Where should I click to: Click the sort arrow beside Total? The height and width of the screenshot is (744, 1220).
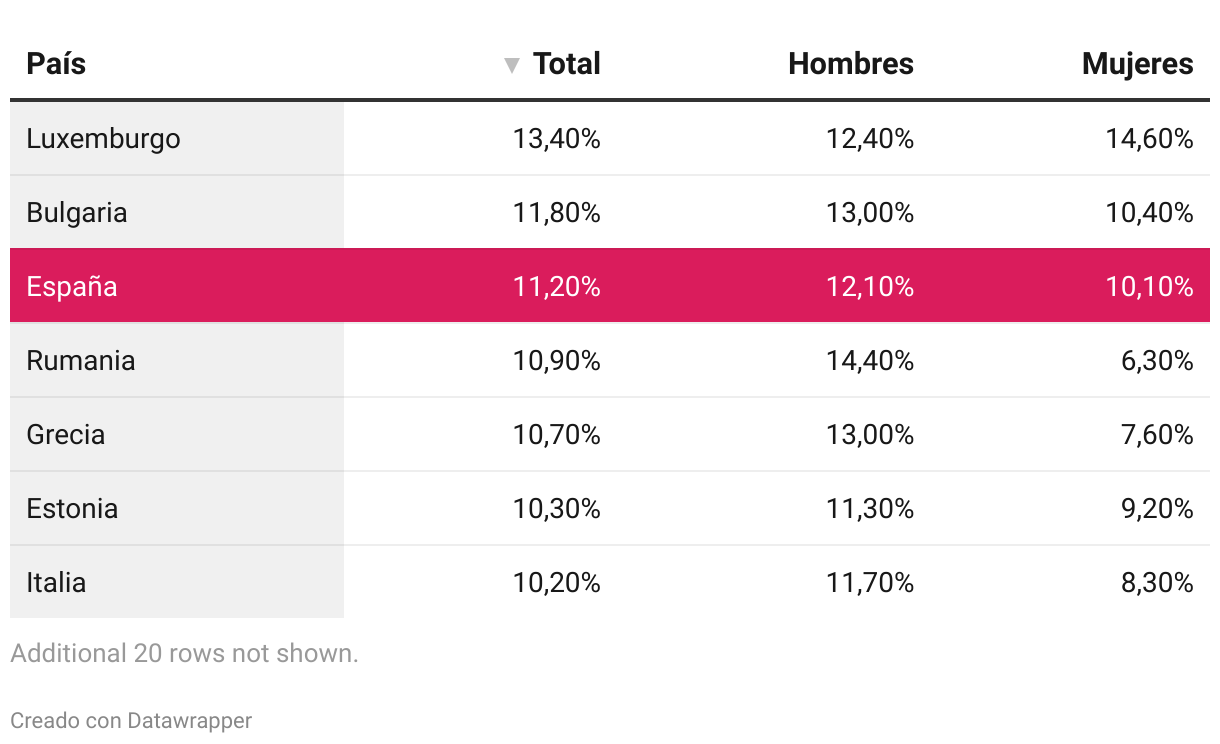pyautogui.click(x=512, y=66)
